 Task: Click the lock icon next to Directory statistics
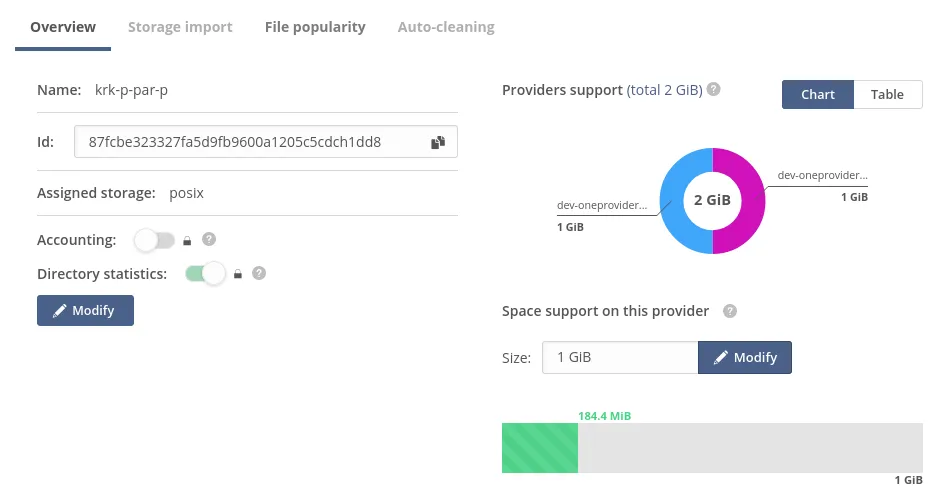[x=238, y=273]
